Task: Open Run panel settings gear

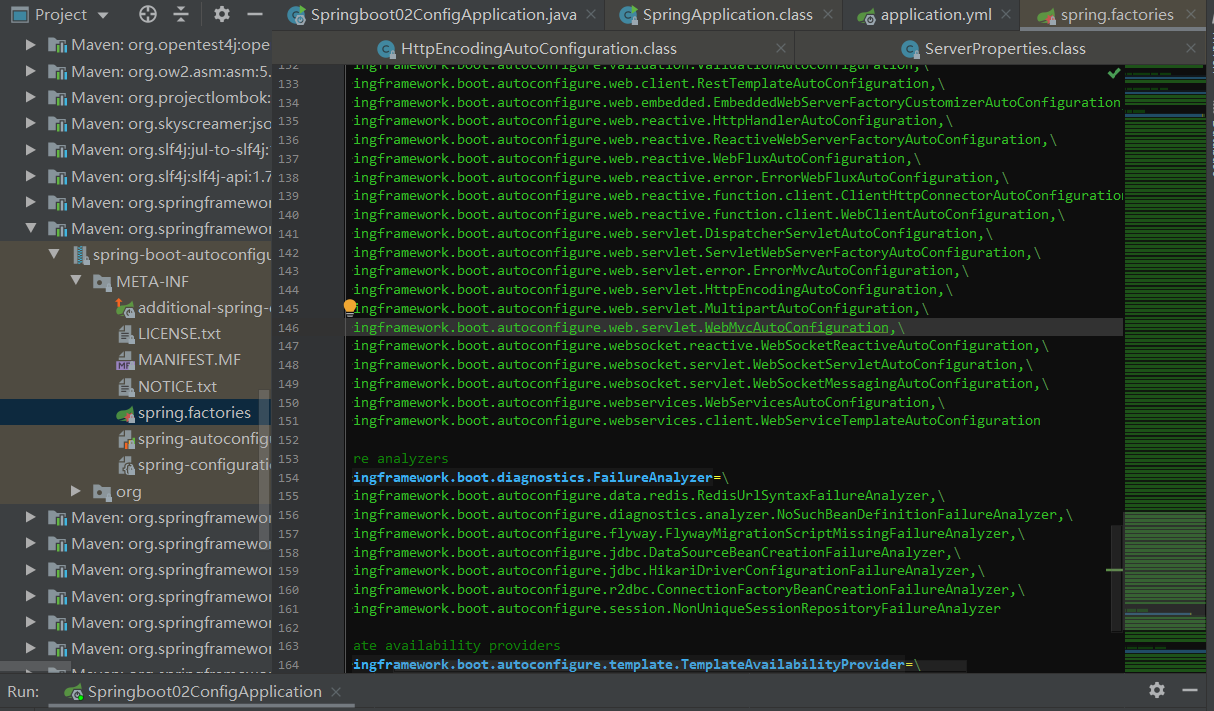Action: click(x=1157, y=690)
